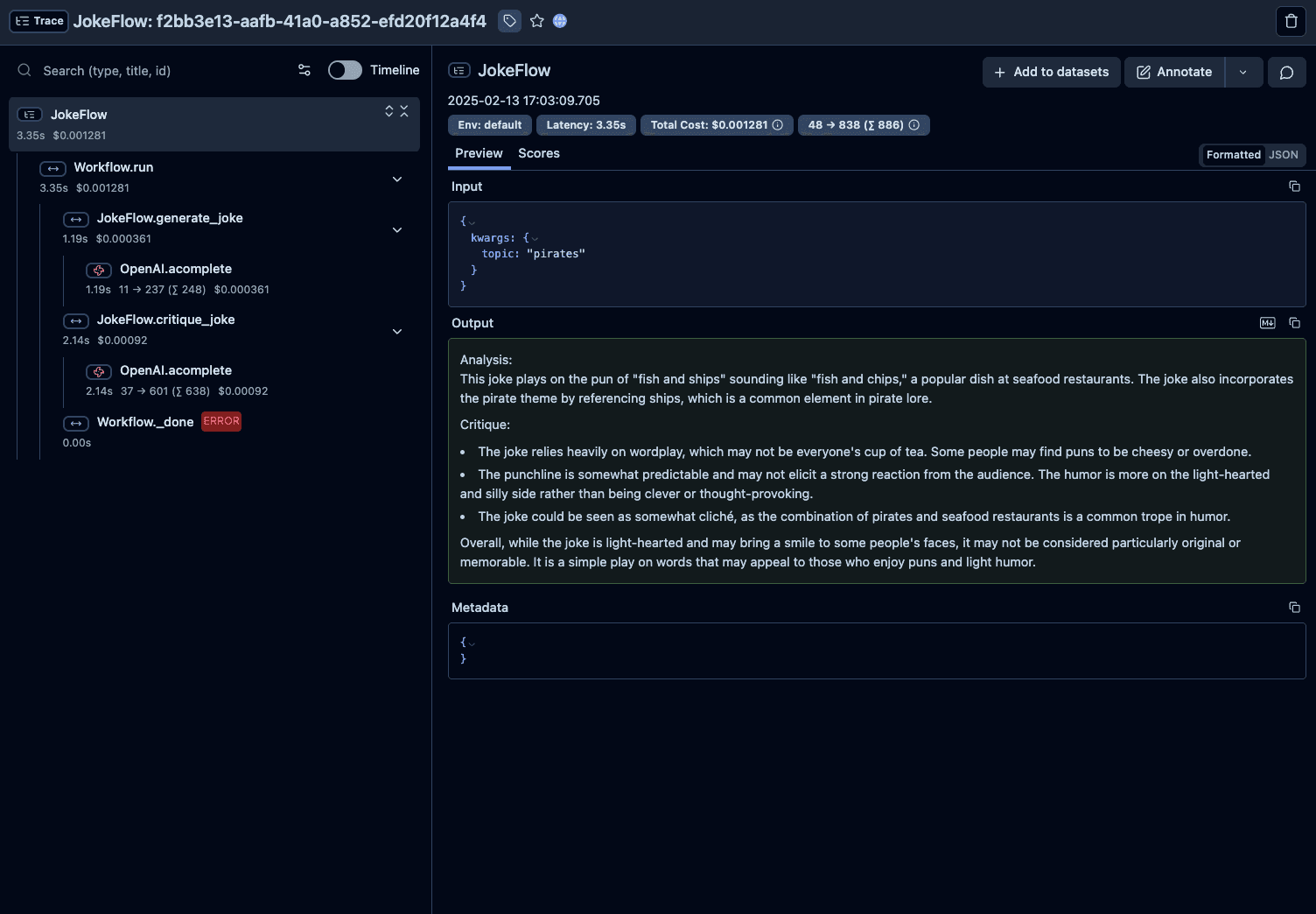The image size is (1316, 914).
Task: Open the trash icon at top right
Action: pos(1291,21)
